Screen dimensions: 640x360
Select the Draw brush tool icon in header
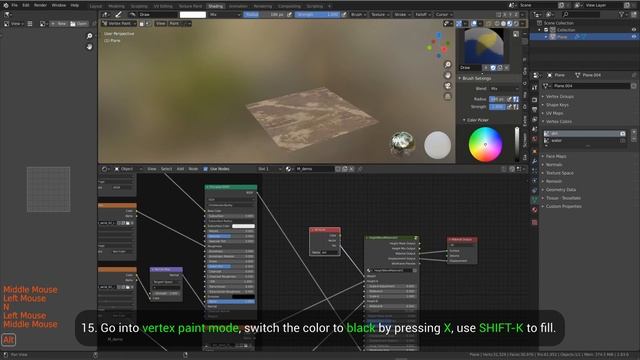point(118,15)
